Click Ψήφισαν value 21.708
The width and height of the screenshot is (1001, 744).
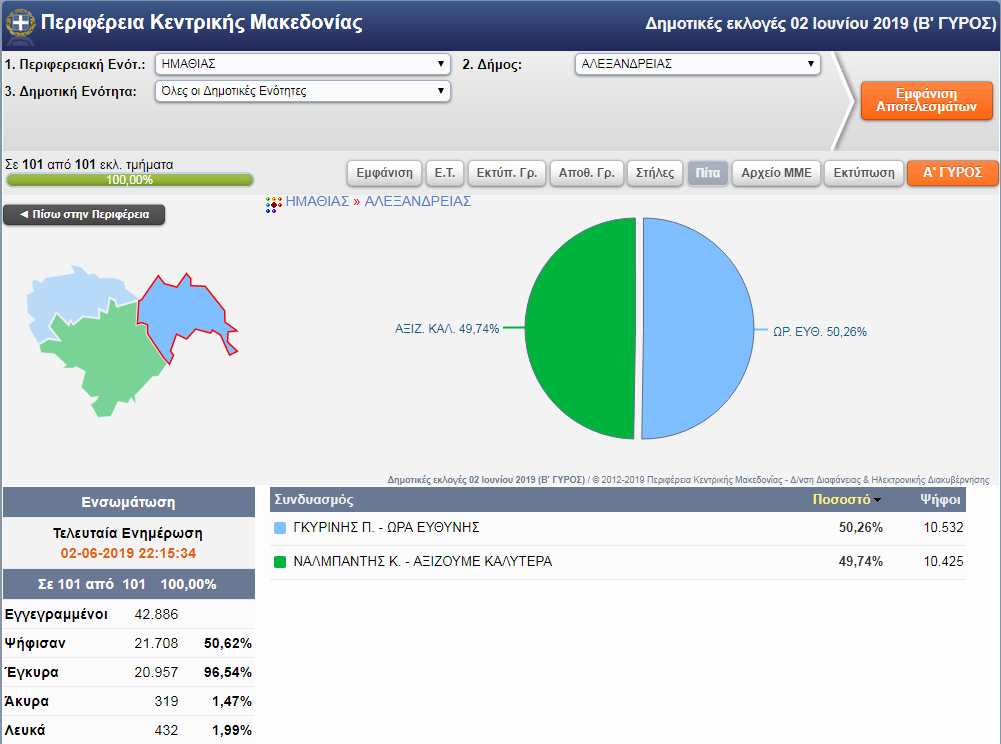tap(156, 644)
